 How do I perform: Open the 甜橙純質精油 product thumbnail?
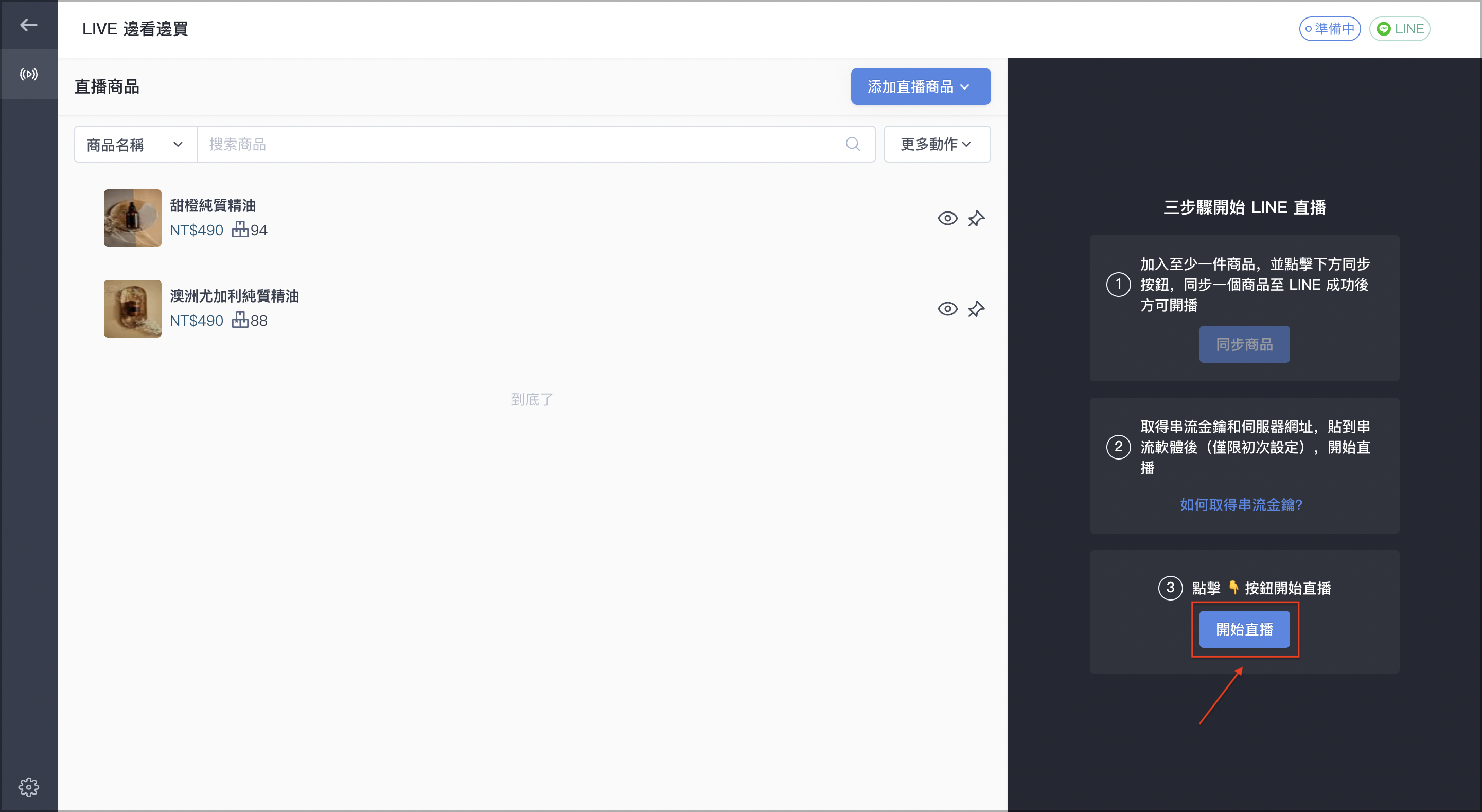pyautogui.click(x=132, y=218)
